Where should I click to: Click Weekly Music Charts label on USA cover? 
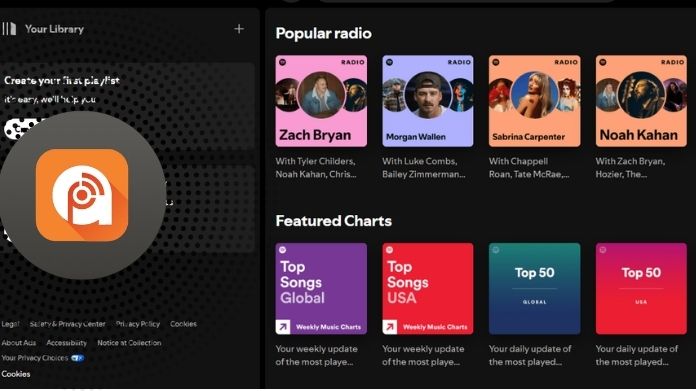coord(435,327)
